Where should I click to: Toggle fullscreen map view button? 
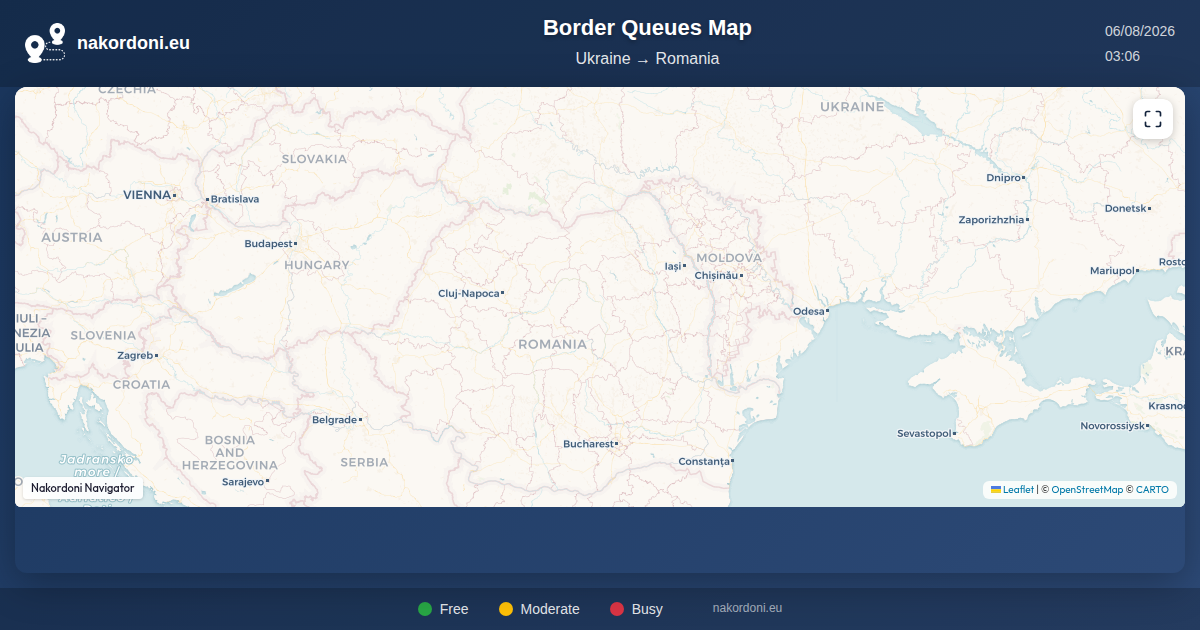[x=1153, y=119]
